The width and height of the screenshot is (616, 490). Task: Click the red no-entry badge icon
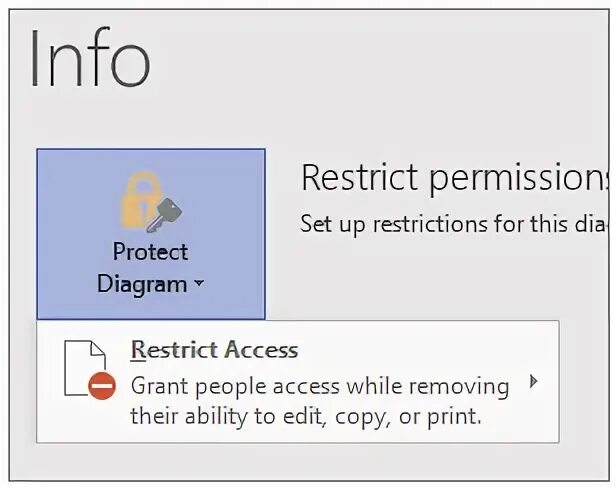[x=102, y=387]
